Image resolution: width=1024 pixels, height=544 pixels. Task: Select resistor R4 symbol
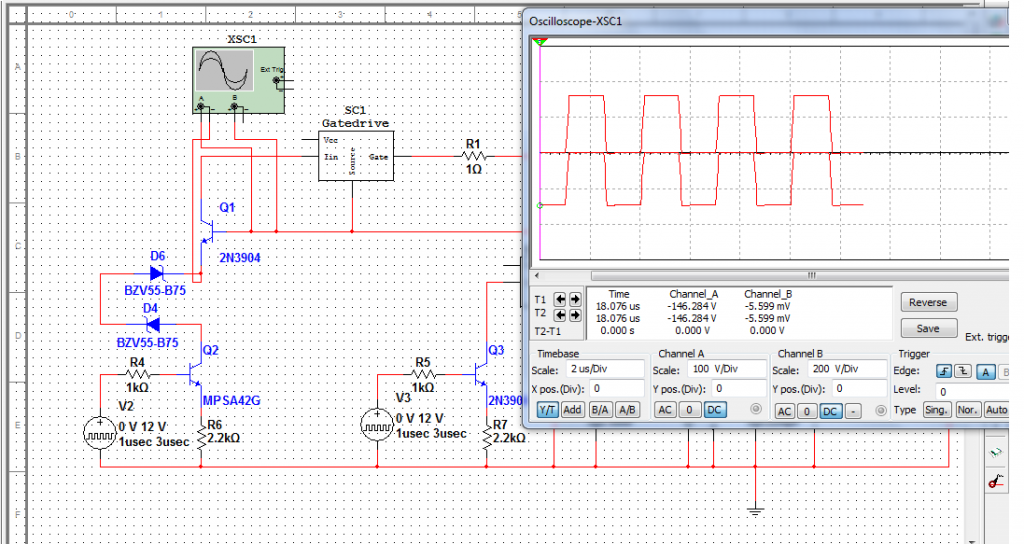(x=138, y=375)
